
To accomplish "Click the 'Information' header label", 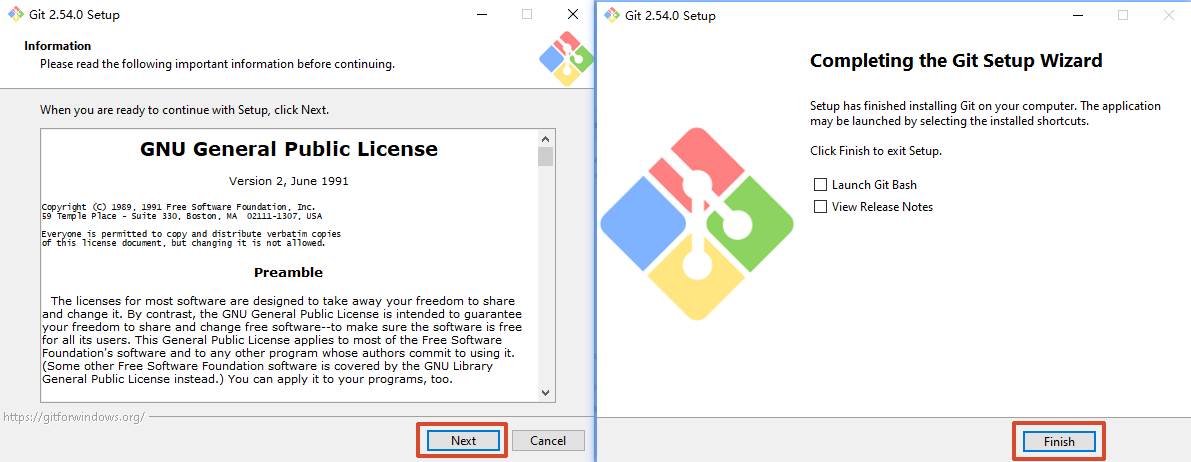I will pyautogui.click(x=58, y=46).
